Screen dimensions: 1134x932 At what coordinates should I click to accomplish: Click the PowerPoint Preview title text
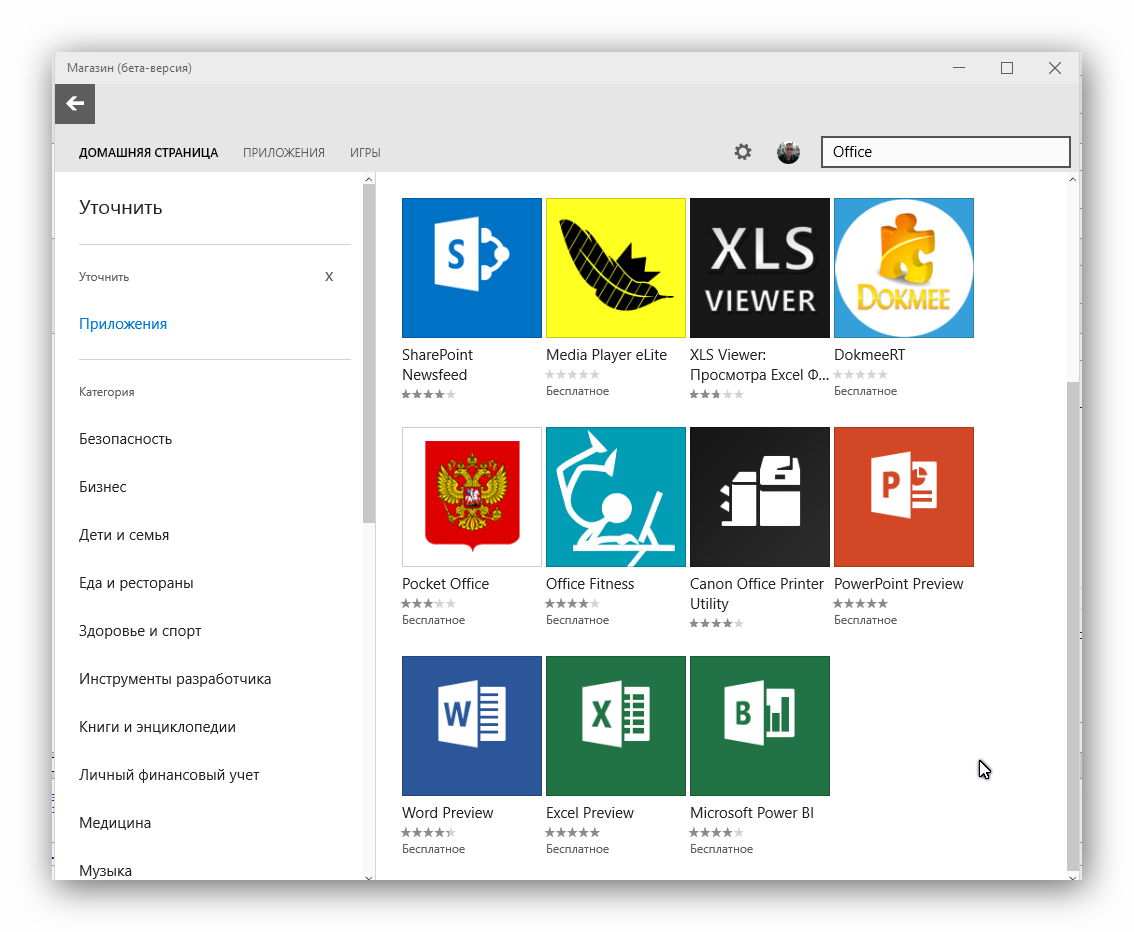(x=898, y=584)
